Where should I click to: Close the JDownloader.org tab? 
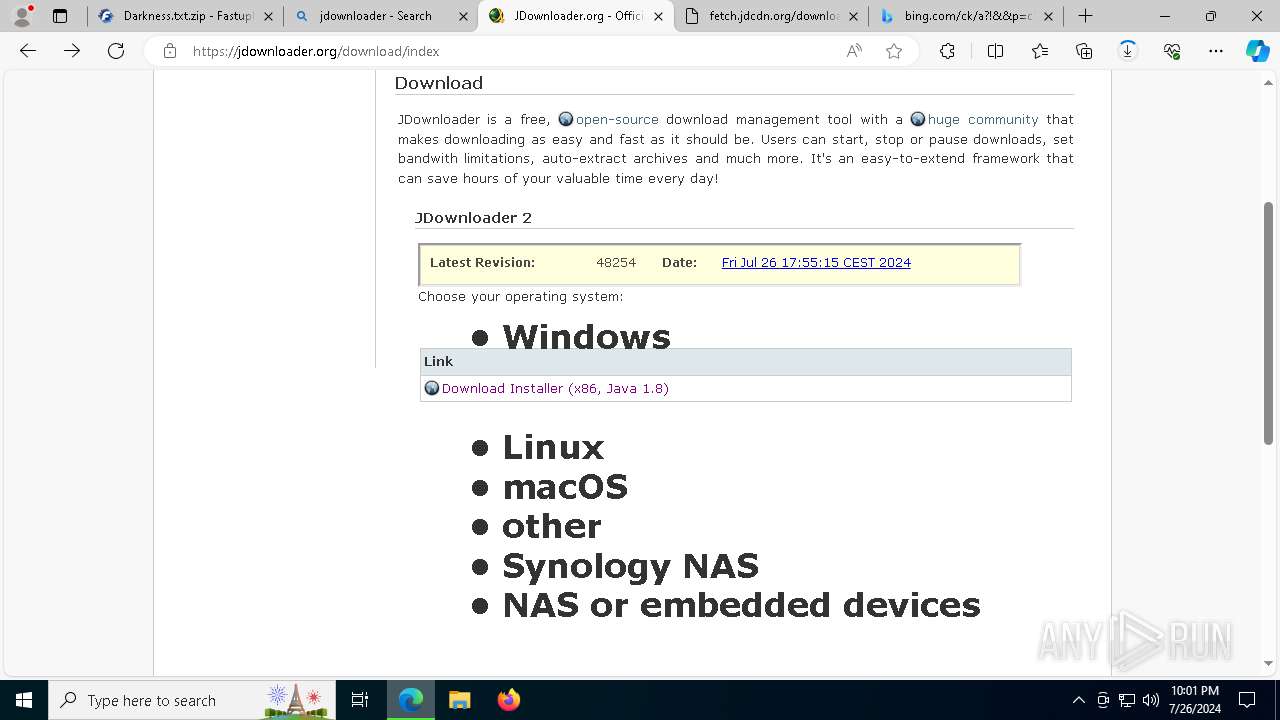[658, 16]
